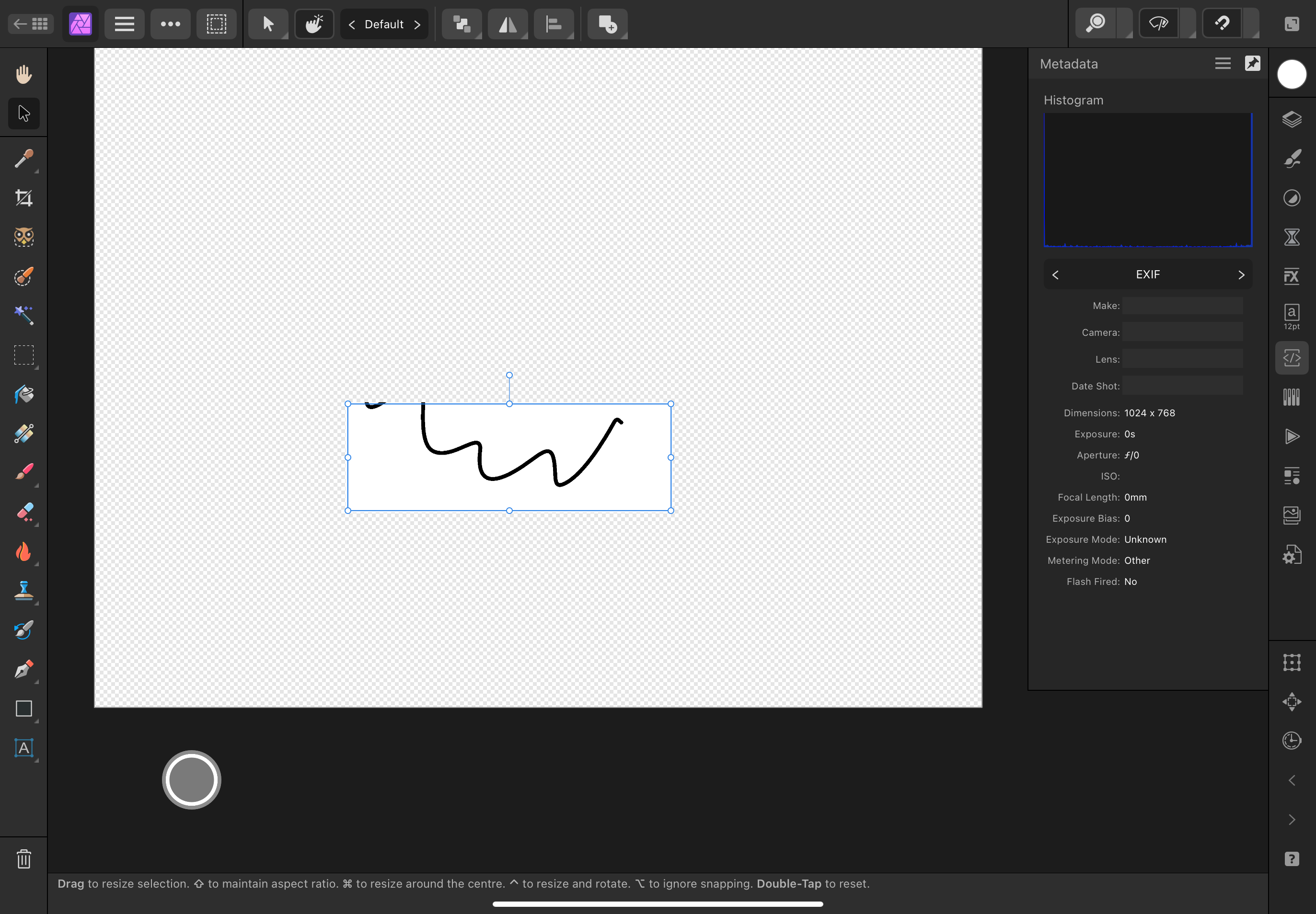Open the Layer FX studio
This screenshot has width=1316, height=914.
[x=1292, y=276]
